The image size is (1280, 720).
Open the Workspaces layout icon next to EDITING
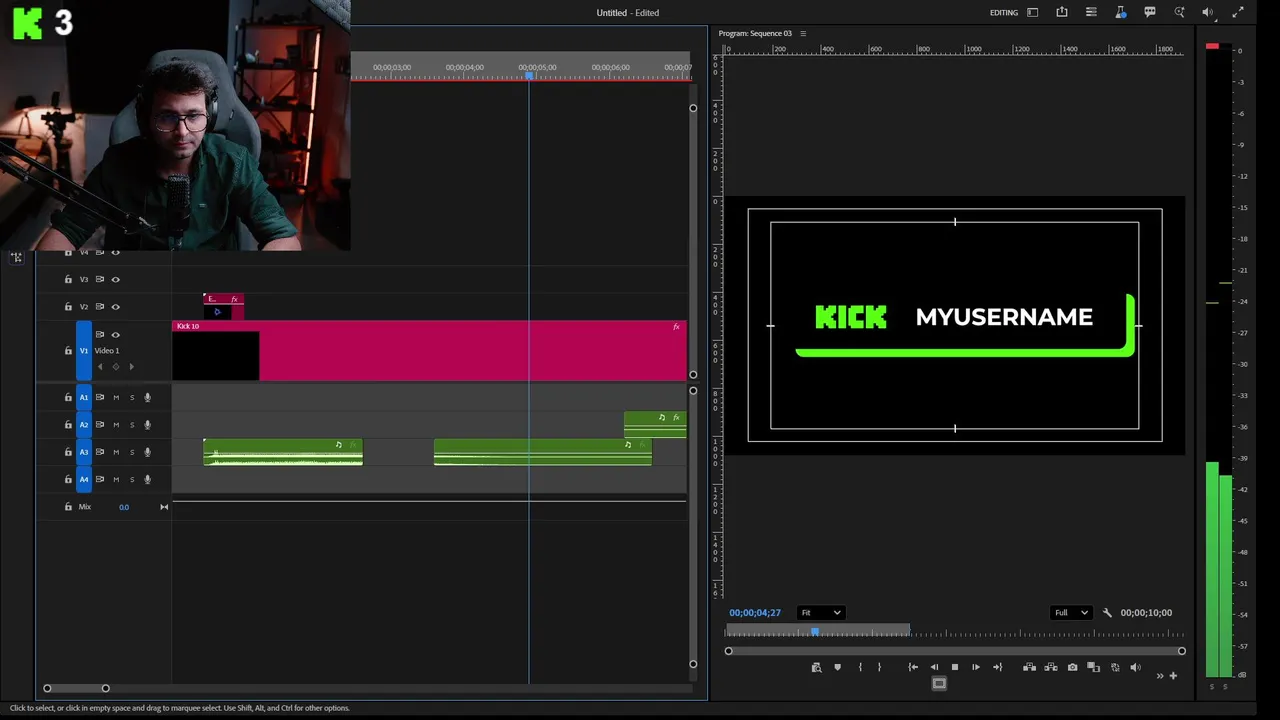click(1033, 12)
